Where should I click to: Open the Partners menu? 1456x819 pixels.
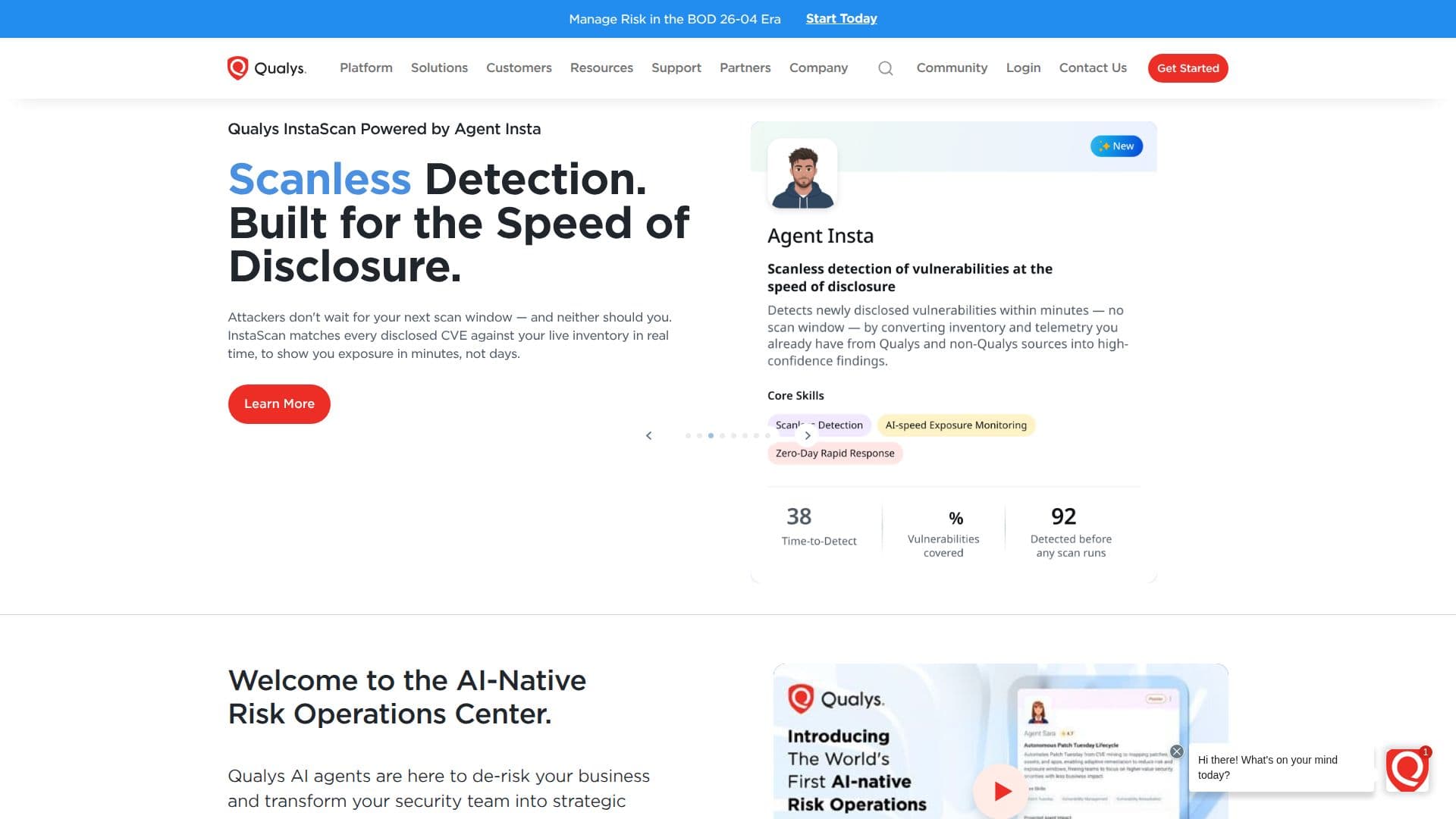745,67
